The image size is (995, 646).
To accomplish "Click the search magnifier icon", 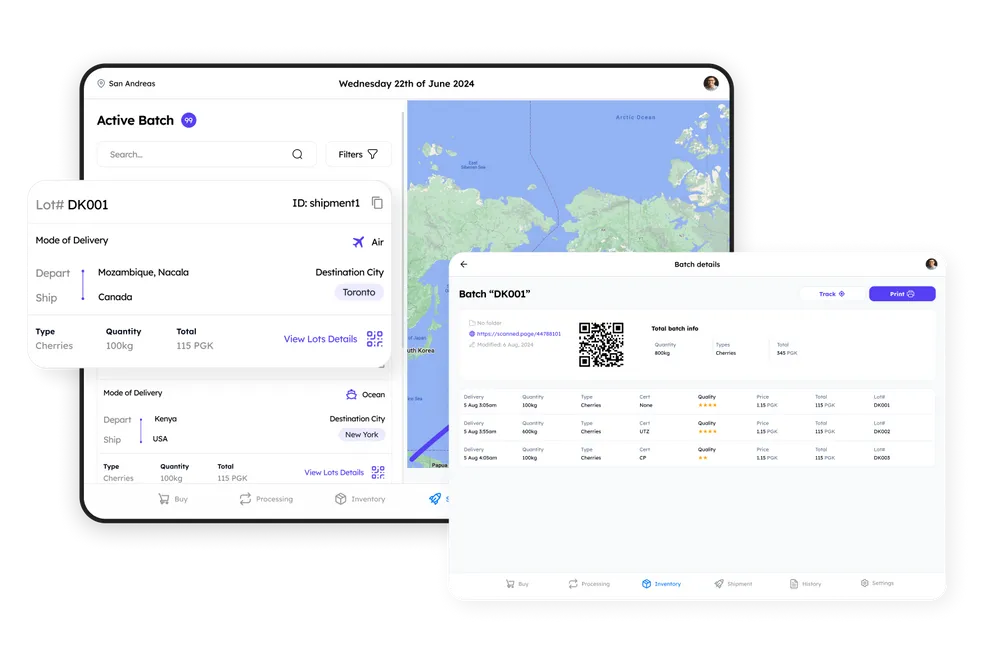I will (x=297, y=154).
